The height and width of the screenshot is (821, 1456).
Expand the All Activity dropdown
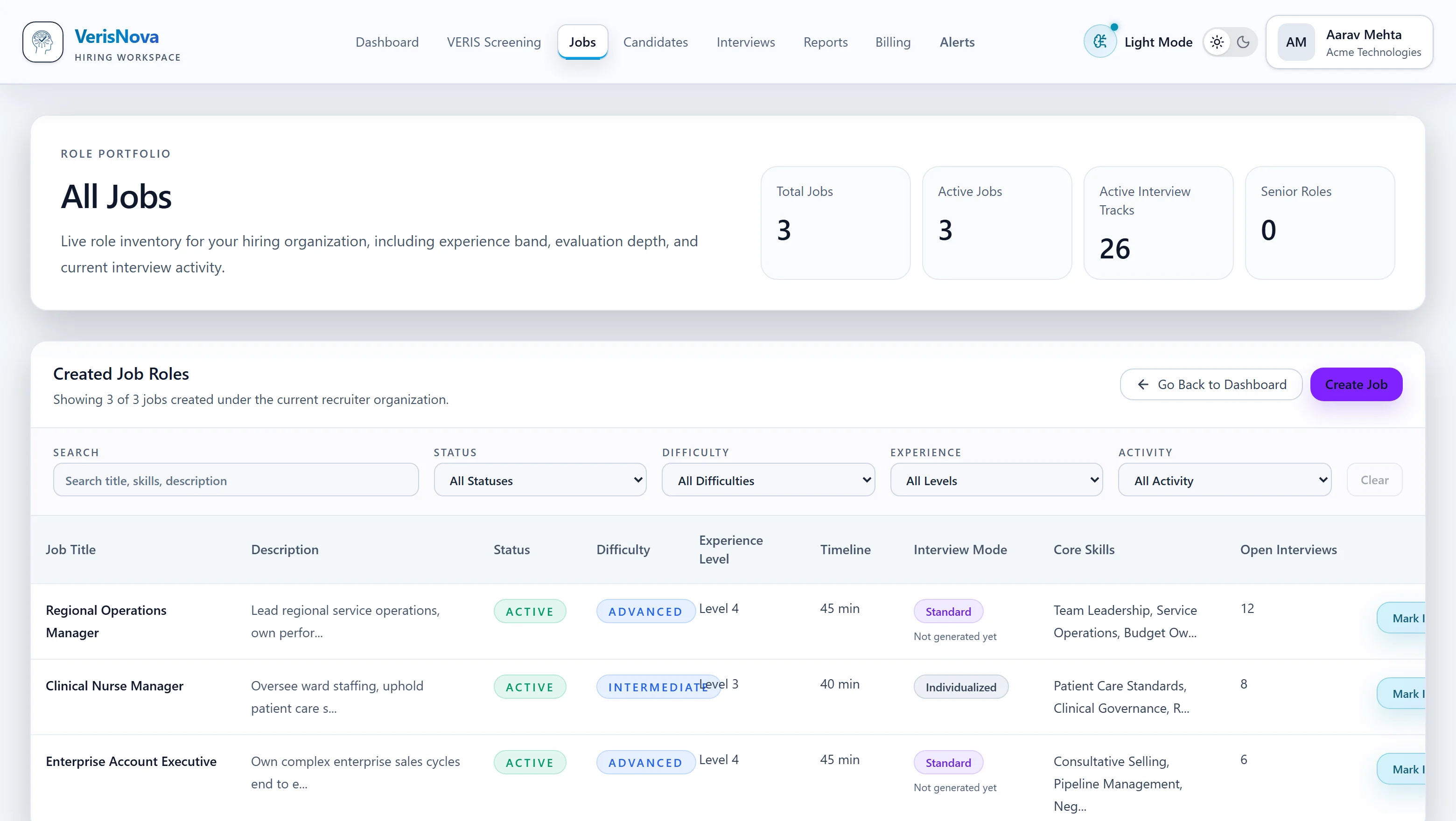[x=1224, y=480]
